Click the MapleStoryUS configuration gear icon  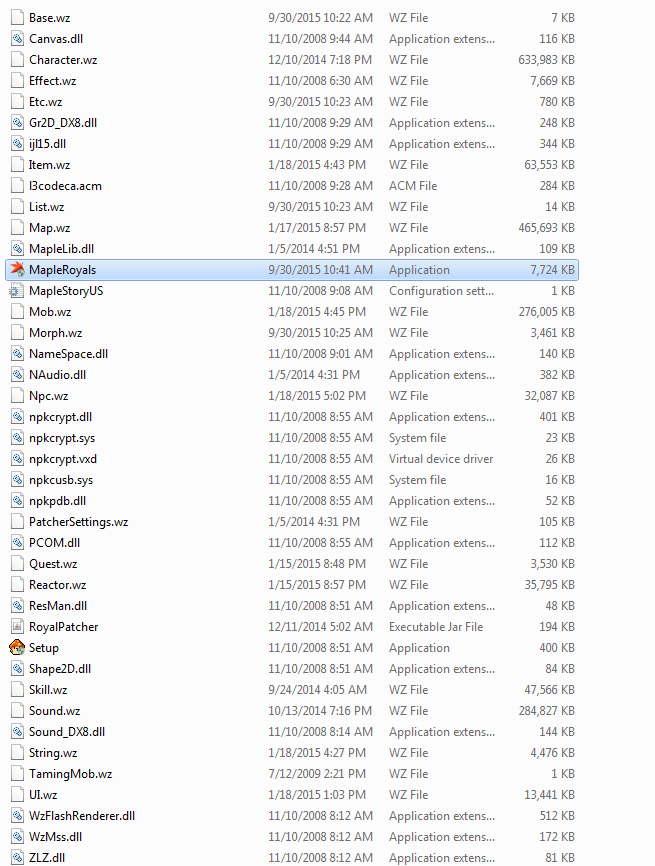click(x=17, y=291)
